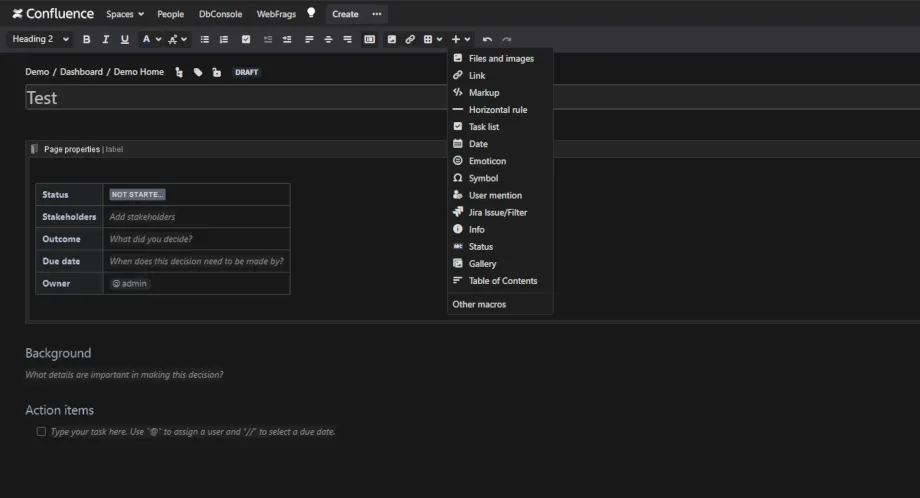Screen dimensions: 920x498
Task: Expand the text color dropdown arrow
Action: (158, 39)
